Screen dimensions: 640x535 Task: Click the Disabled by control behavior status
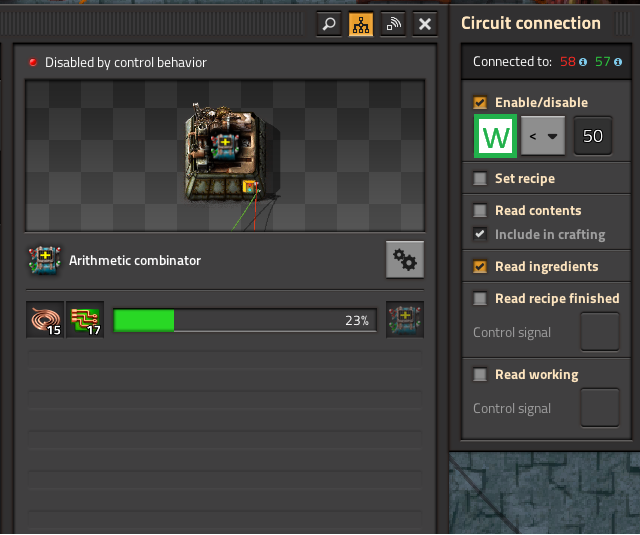point(126,62)
